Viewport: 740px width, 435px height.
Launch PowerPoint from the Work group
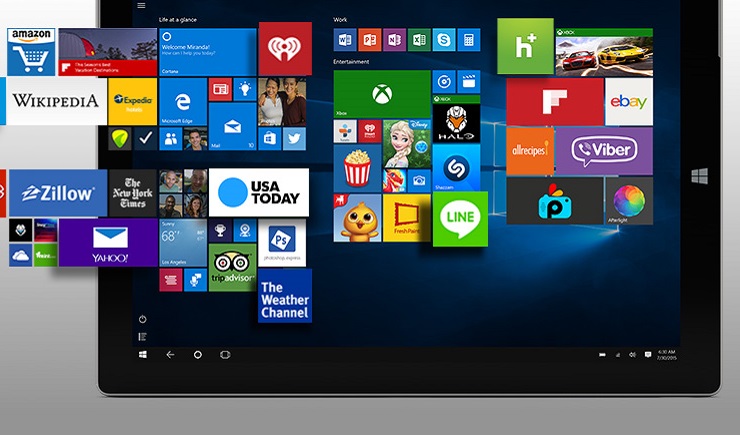point(370,40)
